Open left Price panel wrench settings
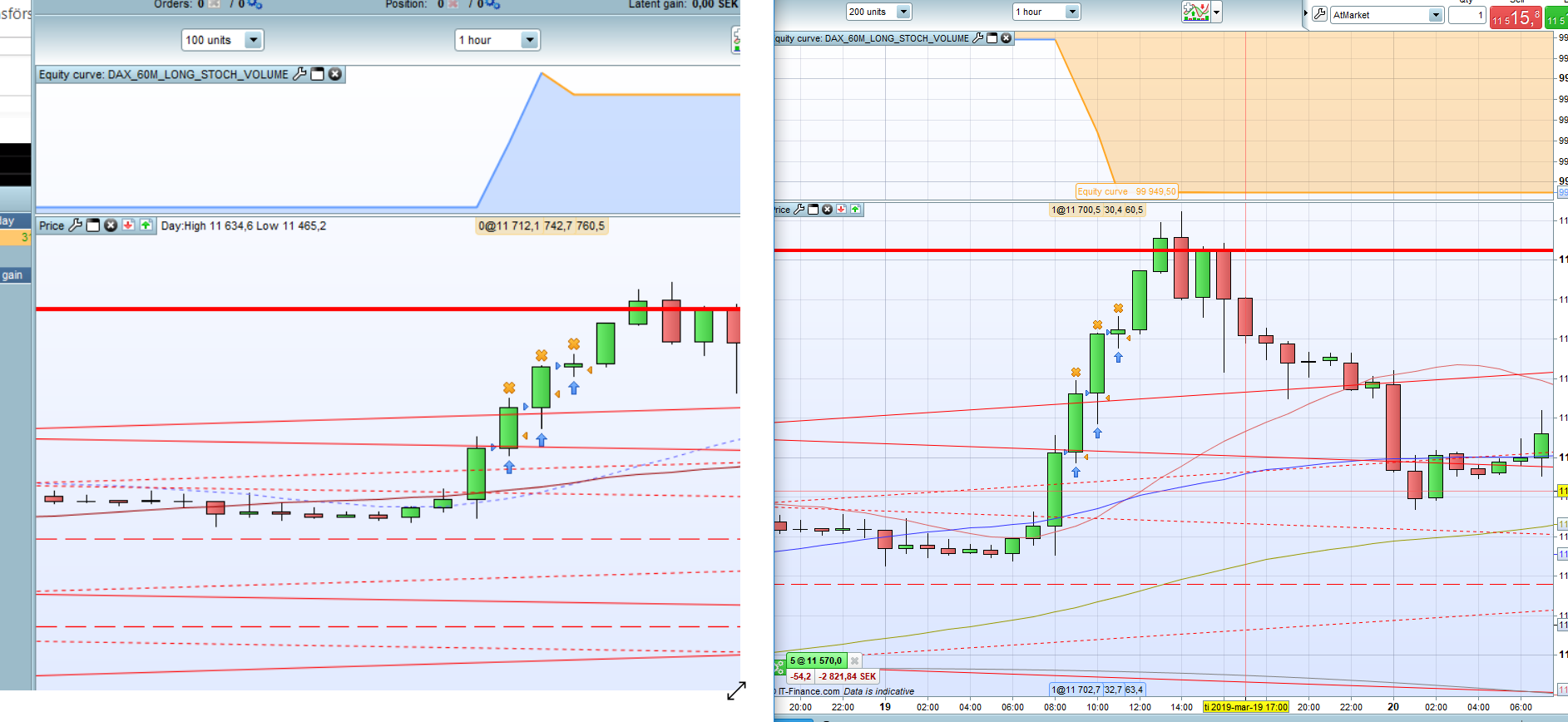The height and width of the screenshot is (722, 1568). coord(75,225)
